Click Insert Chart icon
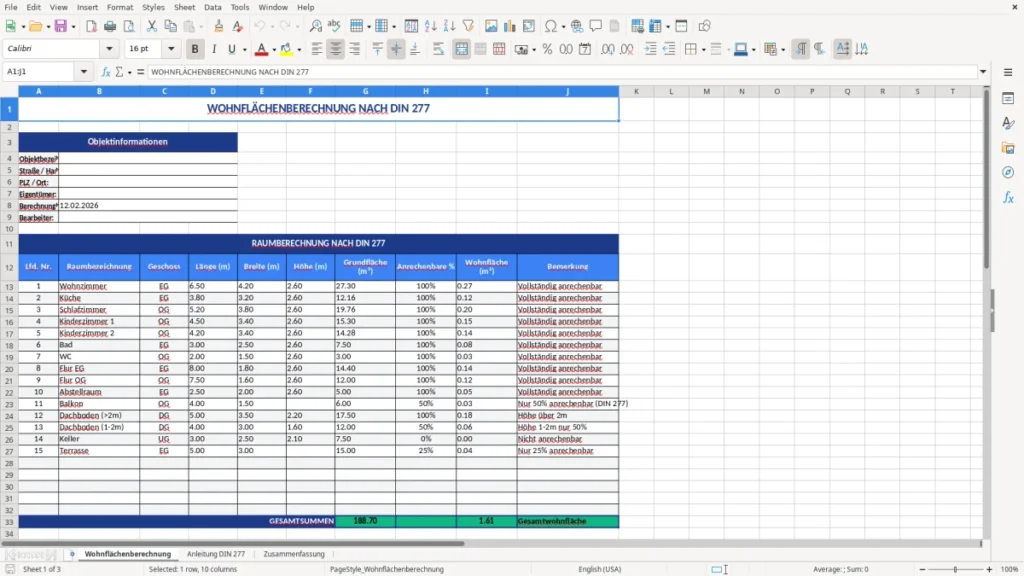Viewport: 1024px width, 576px height. [509, 26]
